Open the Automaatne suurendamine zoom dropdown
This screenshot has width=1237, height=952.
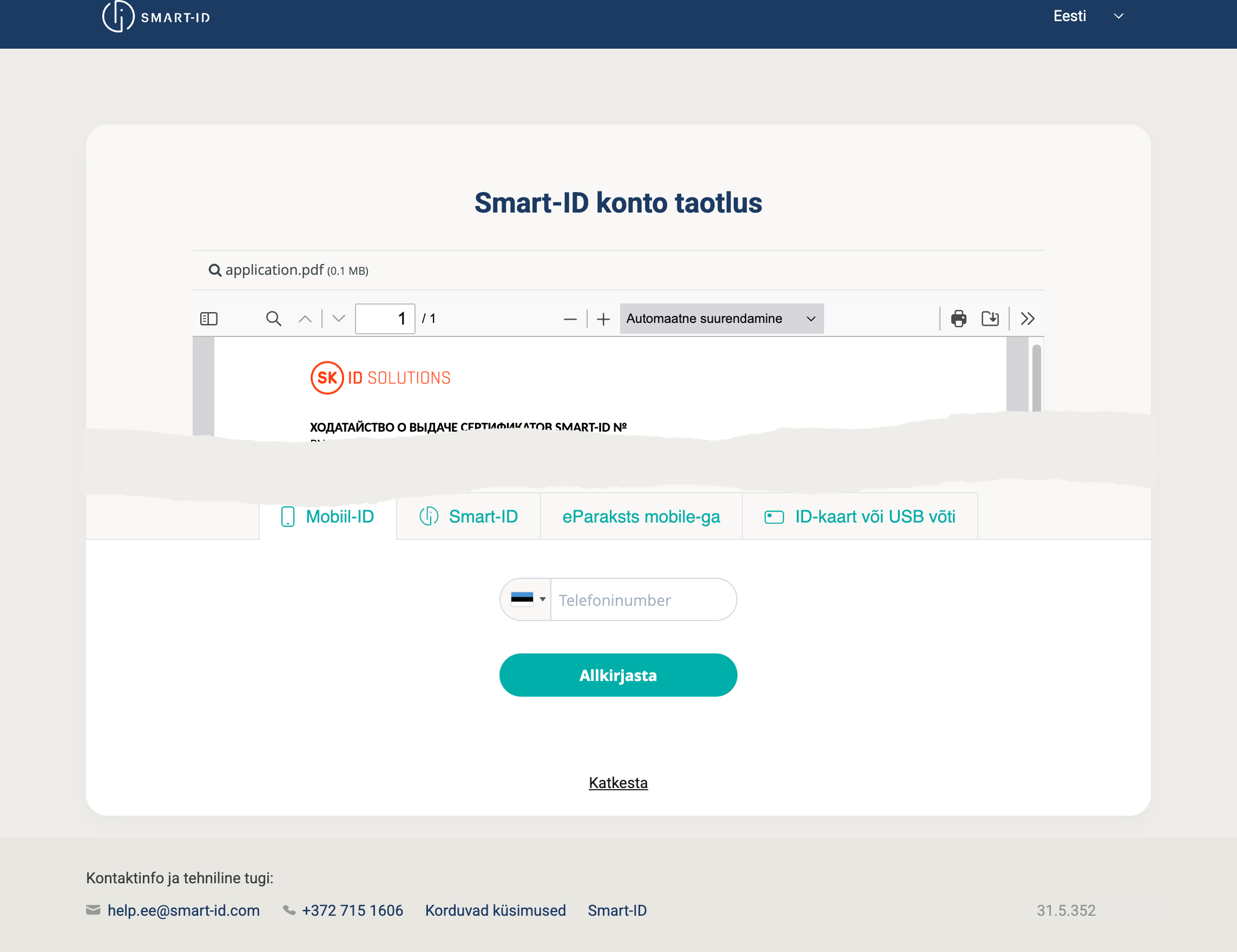pos(721,319)
